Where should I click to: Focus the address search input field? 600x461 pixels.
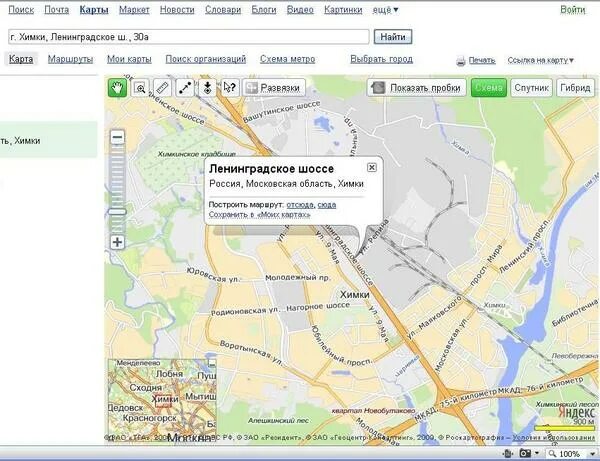pos(189,37)
